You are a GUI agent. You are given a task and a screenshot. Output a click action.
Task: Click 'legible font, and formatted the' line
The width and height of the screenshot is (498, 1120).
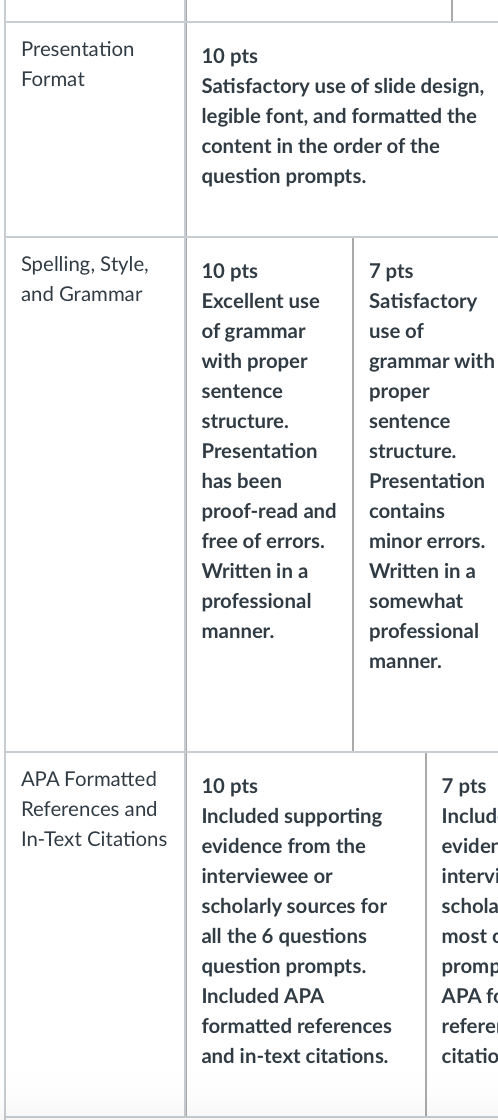(339, 116)
